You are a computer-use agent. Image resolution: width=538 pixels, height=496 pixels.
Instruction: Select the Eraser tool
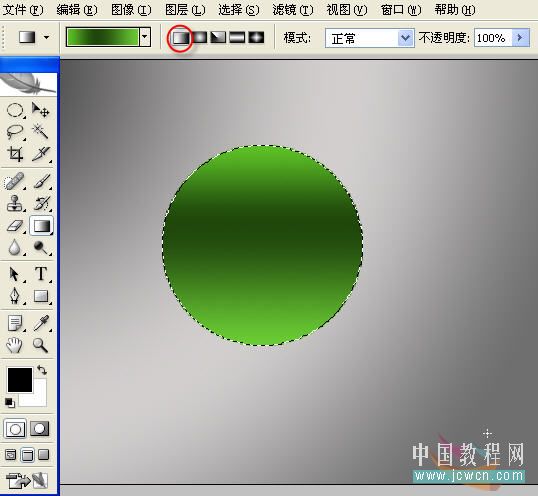[14, 225]
